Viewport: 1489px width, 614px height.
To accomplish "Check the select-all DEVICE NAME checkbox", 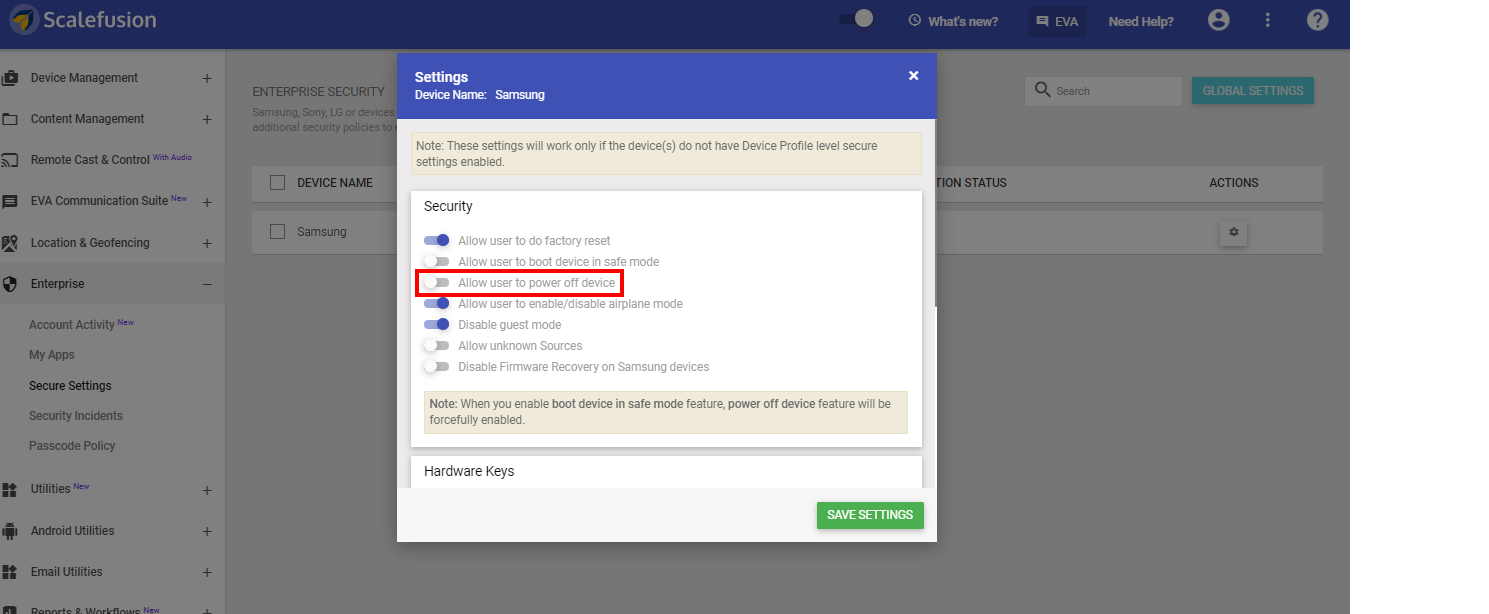I will 278,182.
